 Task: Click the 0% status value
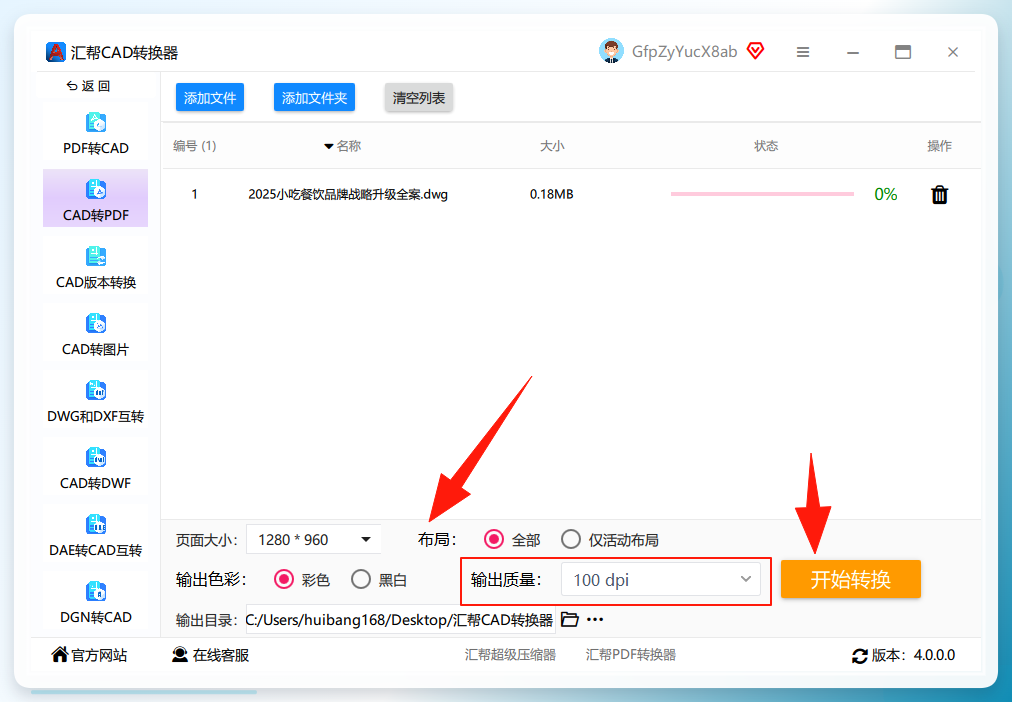click(x=886, y=194)
